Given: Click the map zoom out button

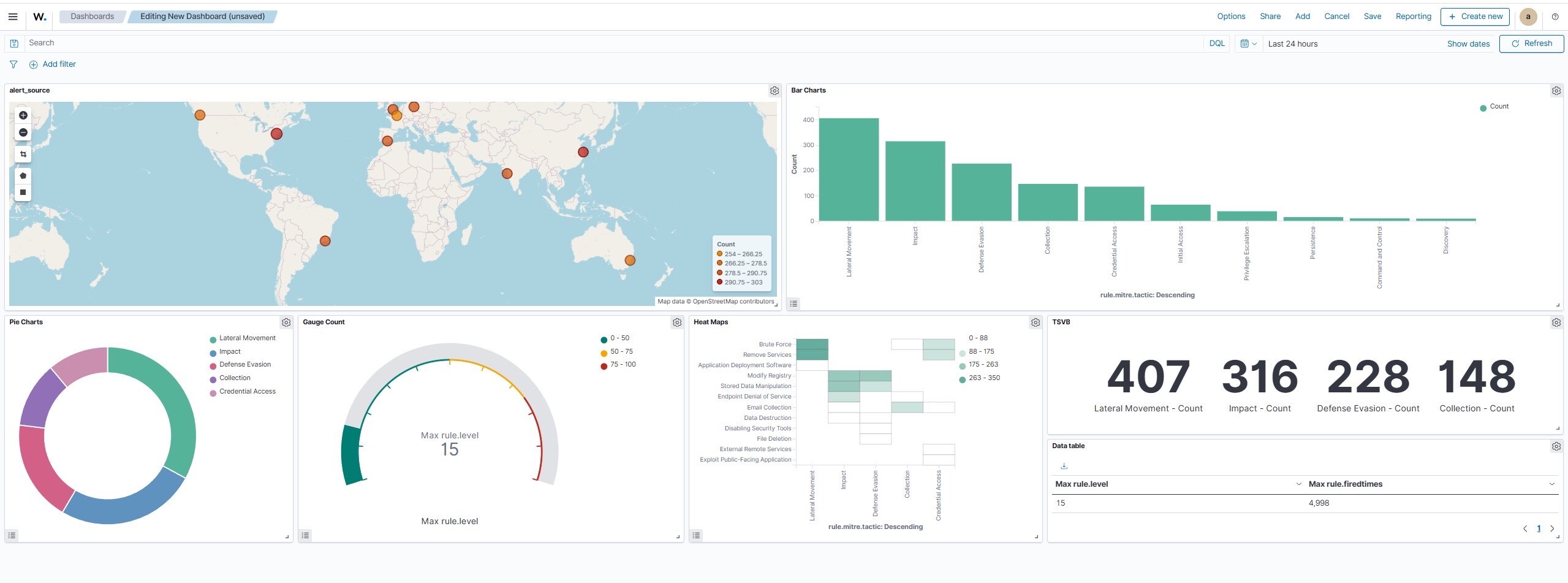Looking at the screenshot, I should pos(23,132).
